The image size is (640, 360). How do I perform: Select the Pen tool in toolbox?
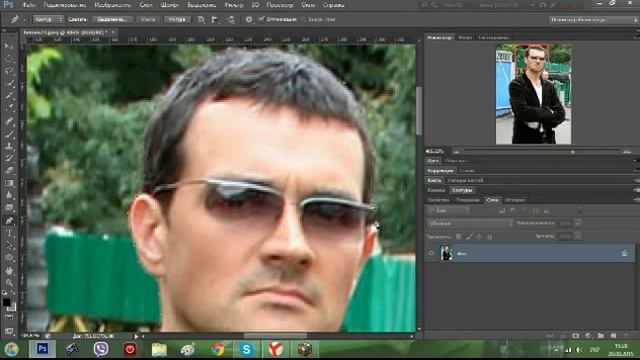pos(9,221)
